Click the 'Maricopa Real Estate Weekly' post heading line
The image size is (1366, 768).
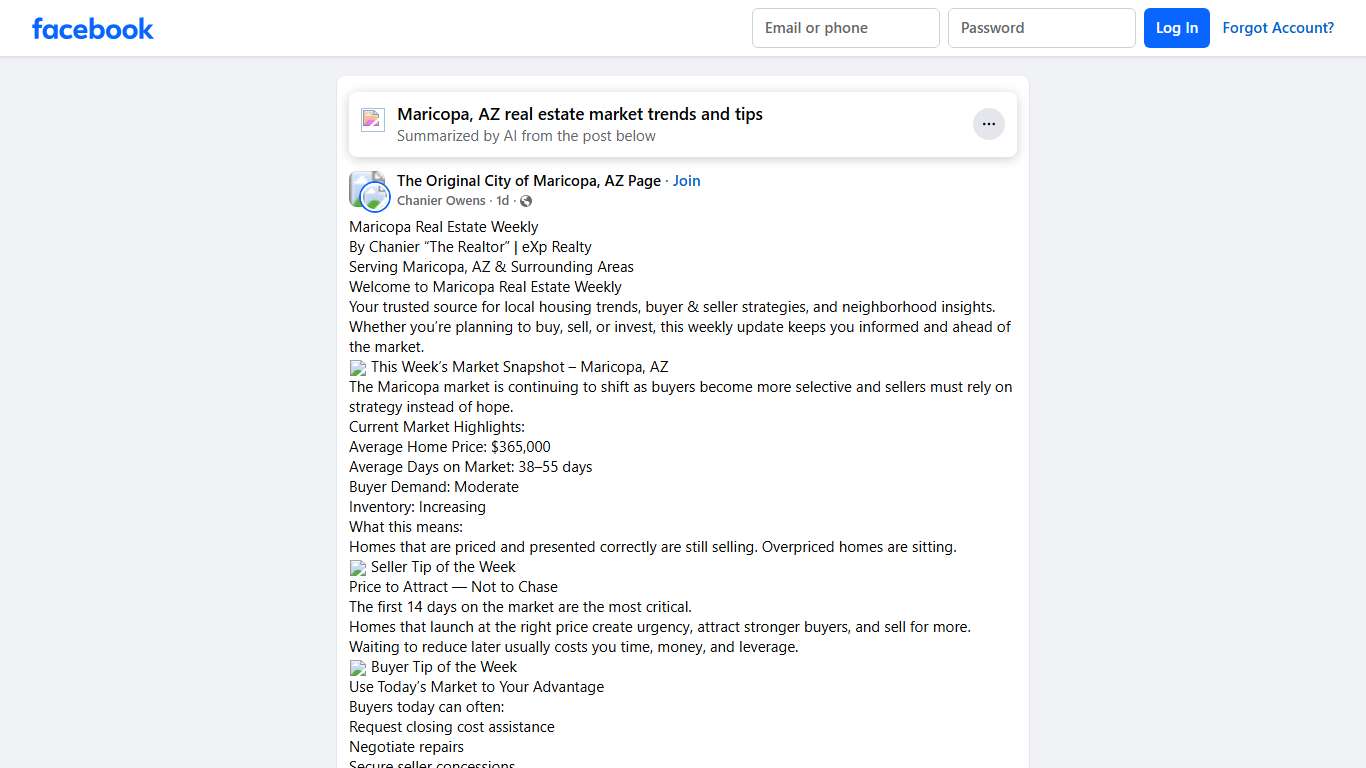point(443,227)
